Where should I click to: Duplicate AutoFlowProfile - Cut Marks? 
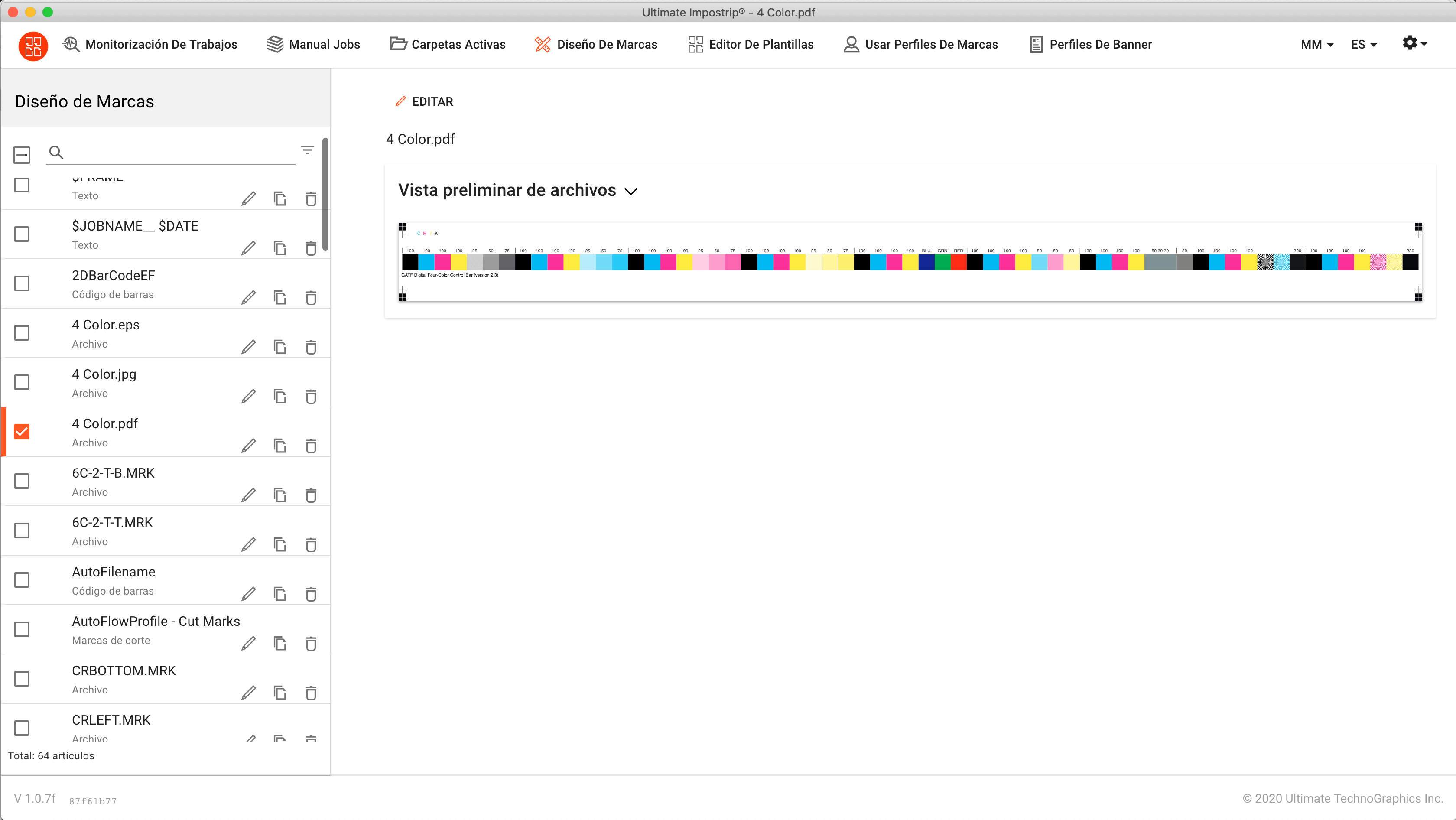pos(280,644)
